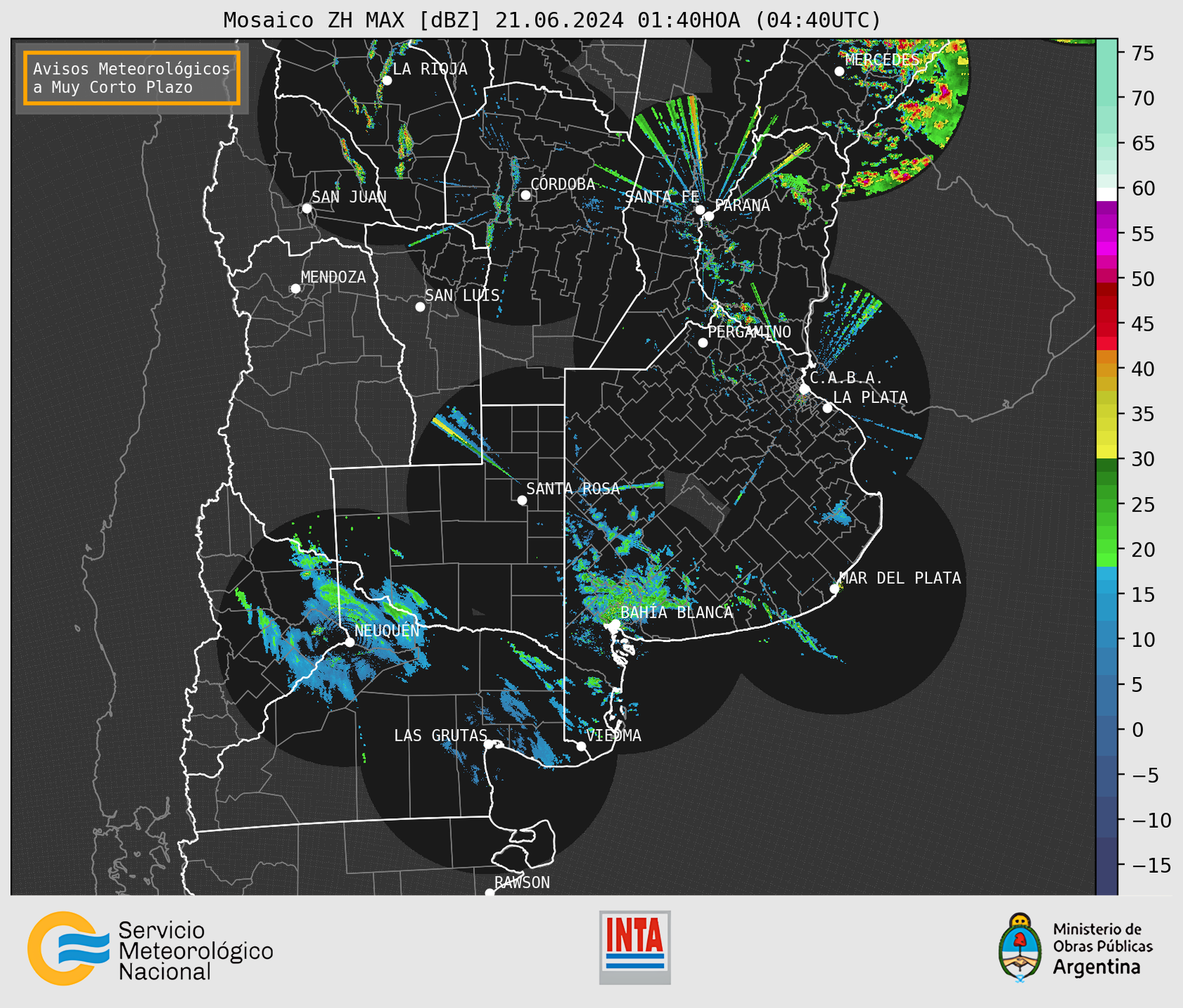The image size is (1183, 1008).
Task: Click the Mercedes city marker dot
Action: pos(839,71)
